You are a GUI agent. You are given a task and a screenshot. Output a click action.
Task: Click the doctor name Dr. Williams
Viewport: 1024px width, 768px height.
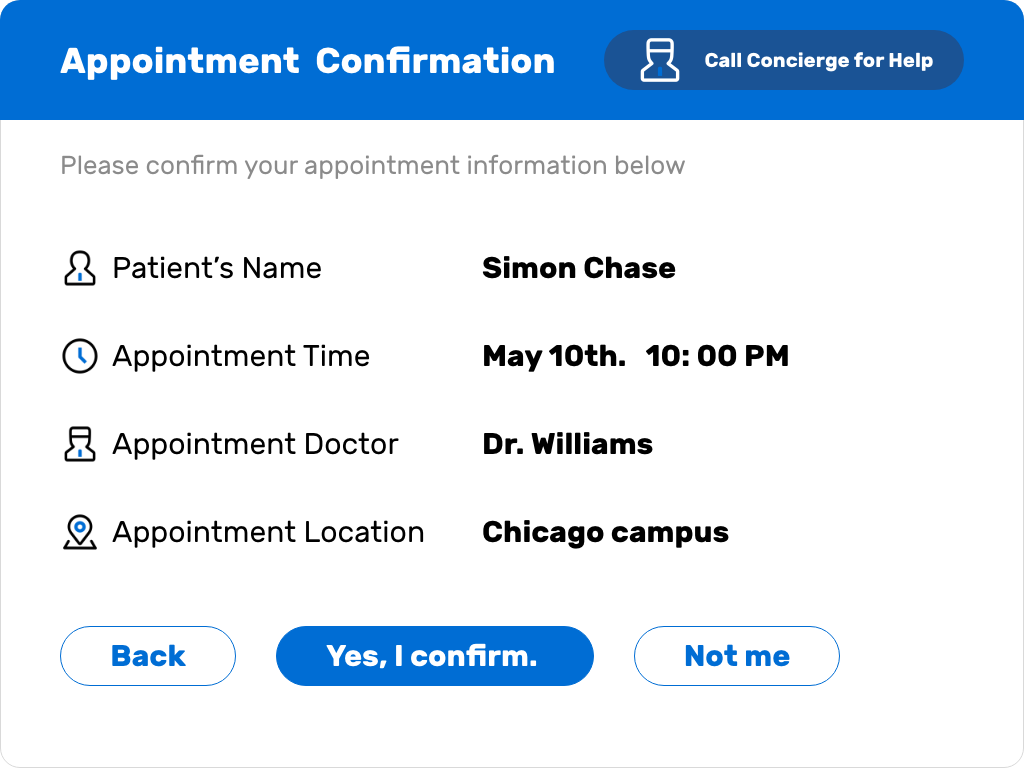pos(567,444)
